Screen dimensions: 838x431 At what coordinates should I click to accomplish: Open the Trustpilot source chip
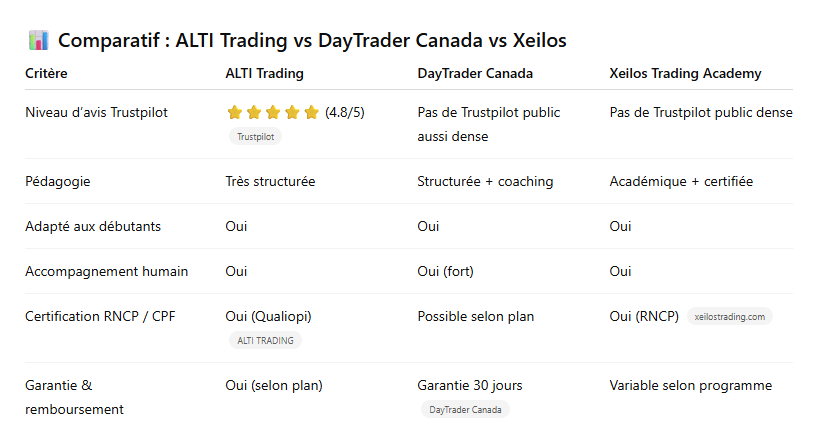[255, 137]
